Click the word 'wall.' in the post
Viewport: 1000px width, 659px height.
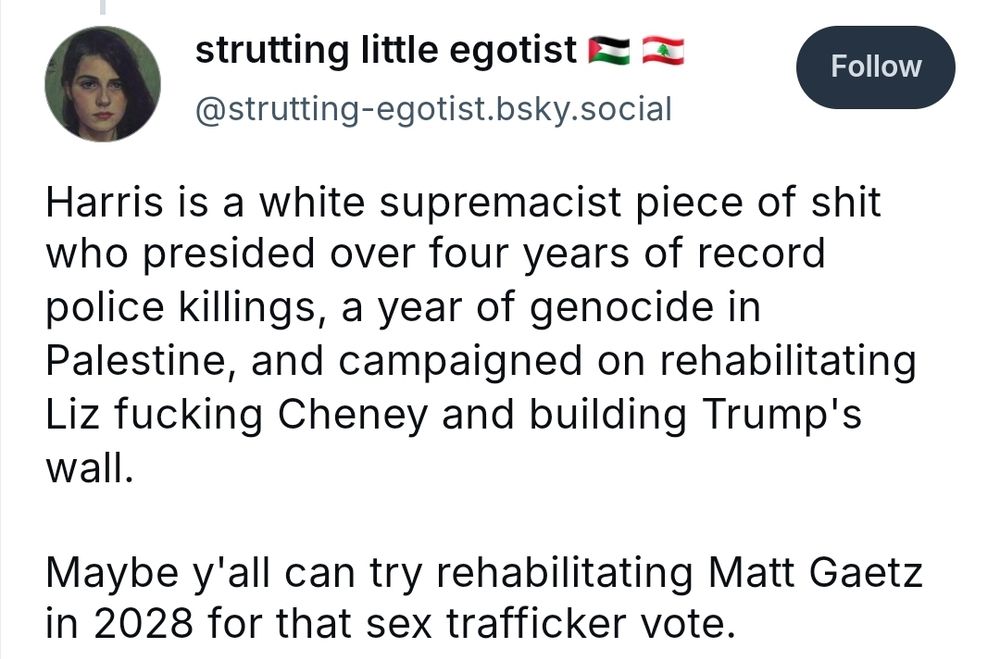pyautogui.click(x=88, y=463)
